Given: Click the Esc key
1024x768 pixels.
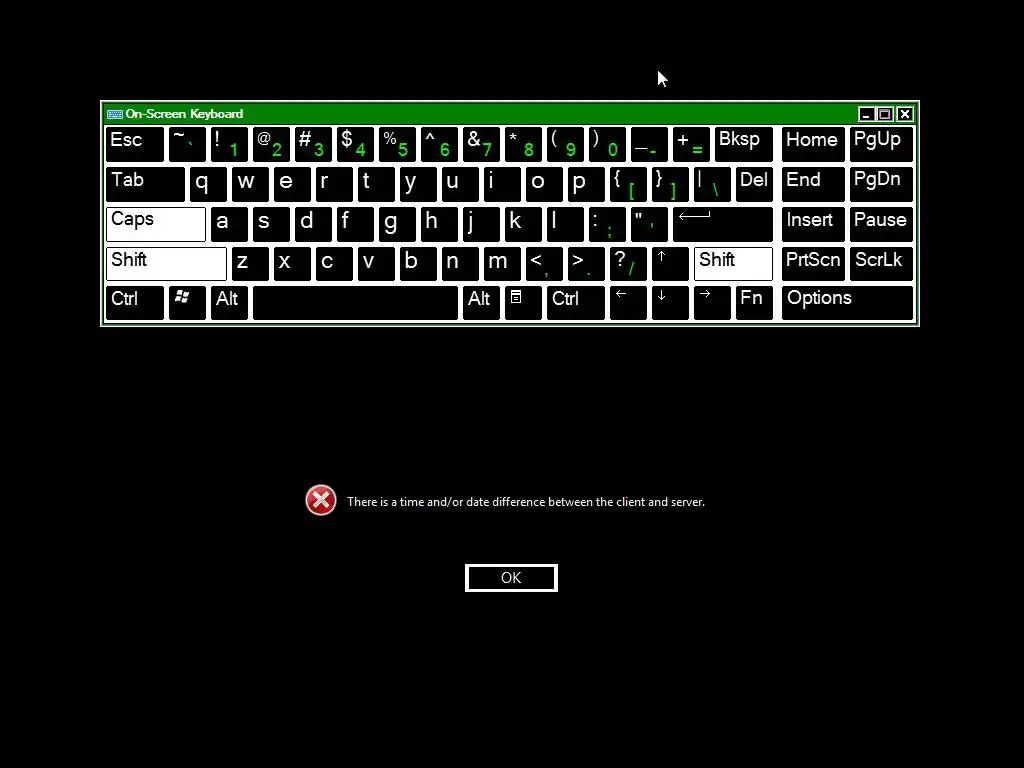Looking at the screenshot, I should click(x=135, y=144).
